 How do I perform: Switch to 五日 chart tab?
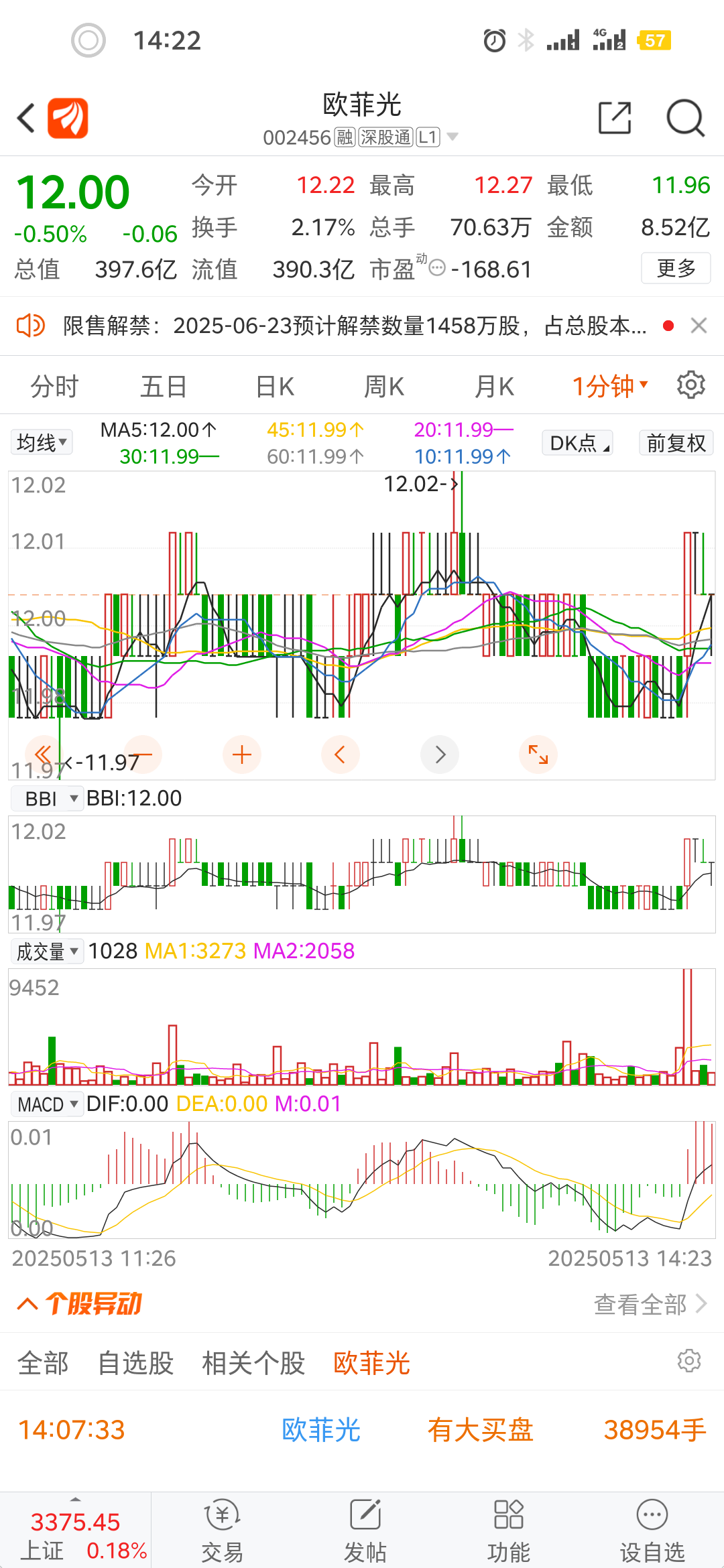click(164, 387)
